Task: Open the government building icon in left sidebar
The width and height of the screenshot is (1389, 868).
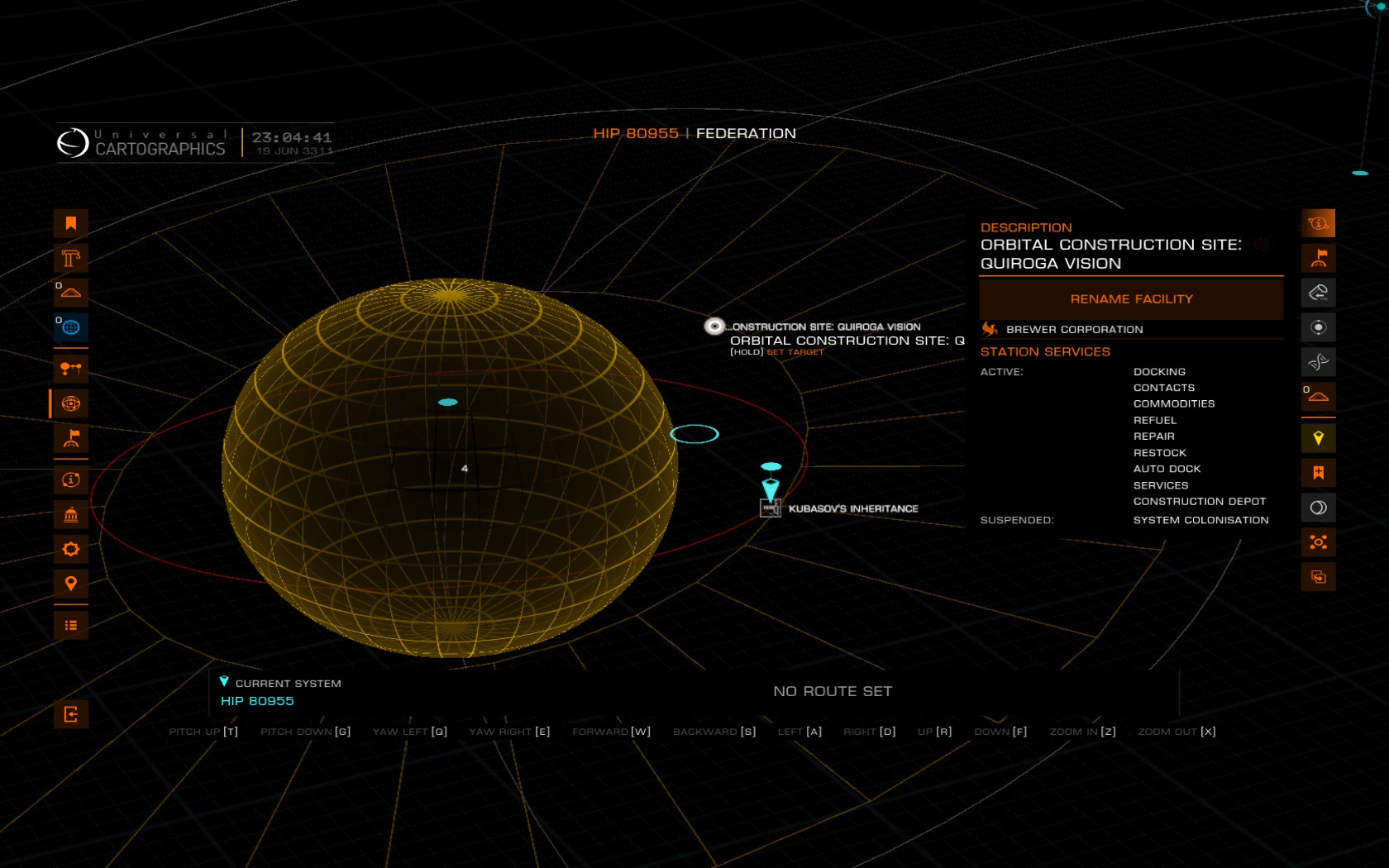Action: tap(71, 514)
